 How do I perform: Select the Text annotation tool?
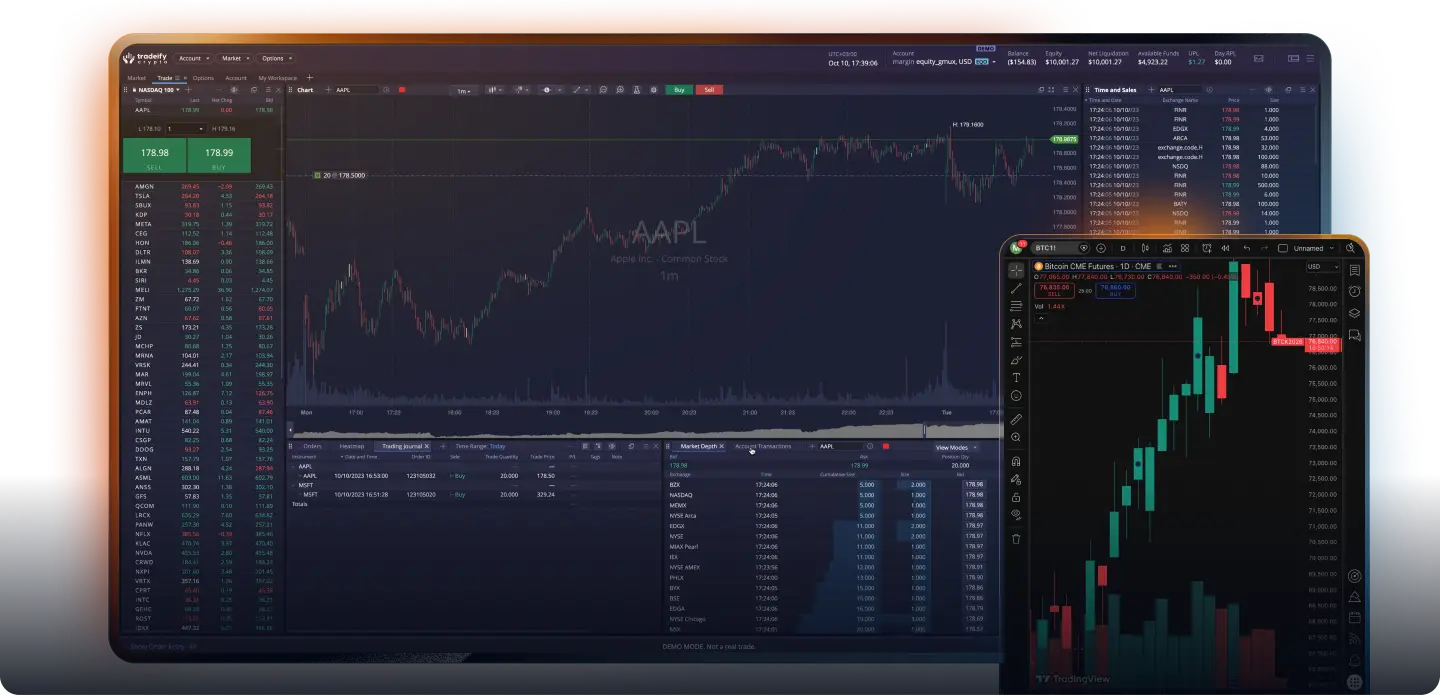point(1016,377)
